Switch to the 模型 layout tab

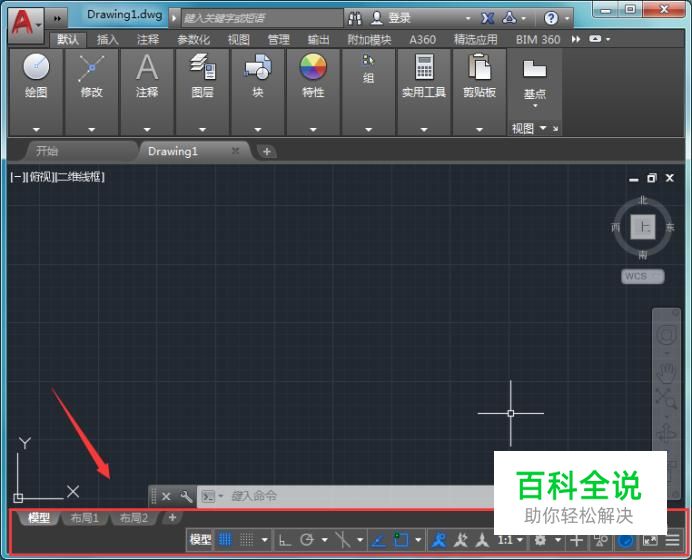point(39,518)
